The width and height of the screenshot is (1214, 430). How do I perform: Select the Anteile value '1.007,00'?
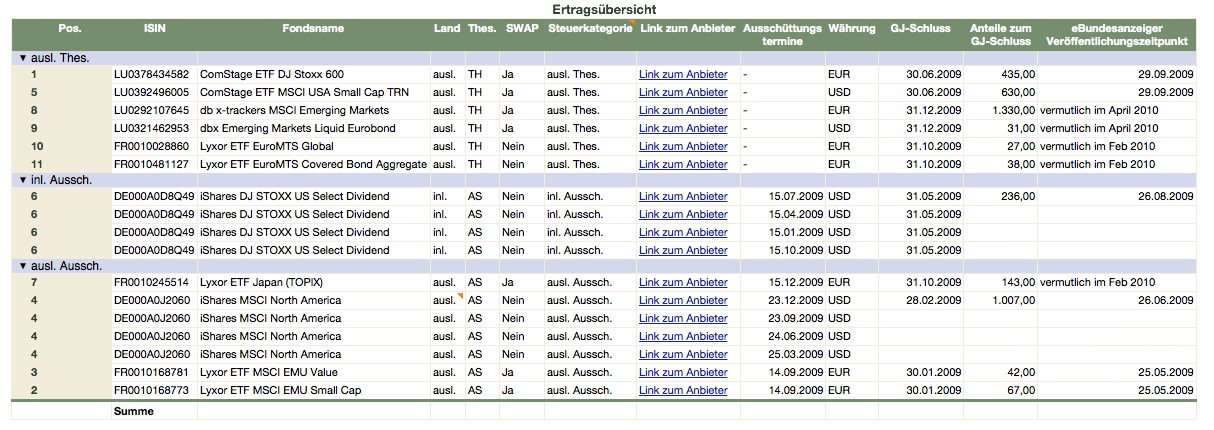tap(1013, 300)
